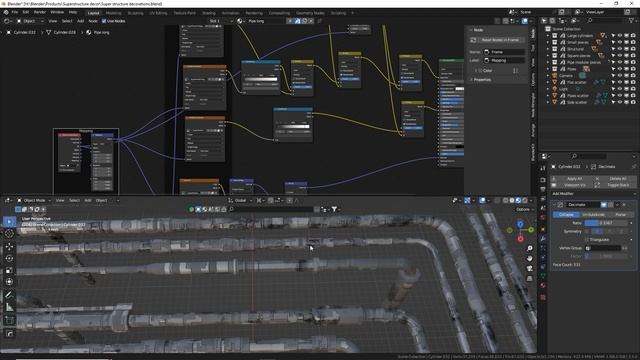The height and width of the screenshot is (360, 640).
Task: Hide Large cylinders collection in viewport
Action: (x=620, y=36)
